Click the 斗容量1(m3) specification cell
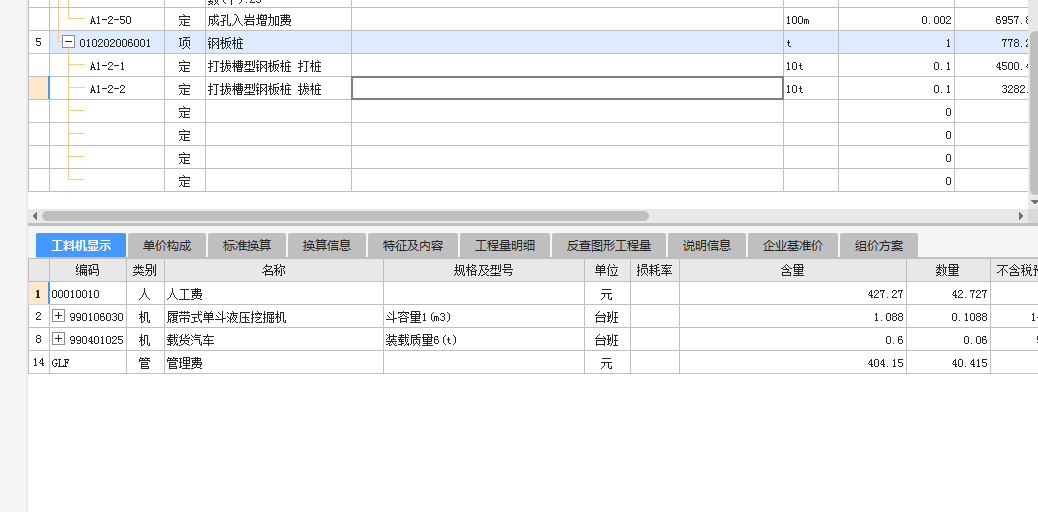 [x=483, y=317]
